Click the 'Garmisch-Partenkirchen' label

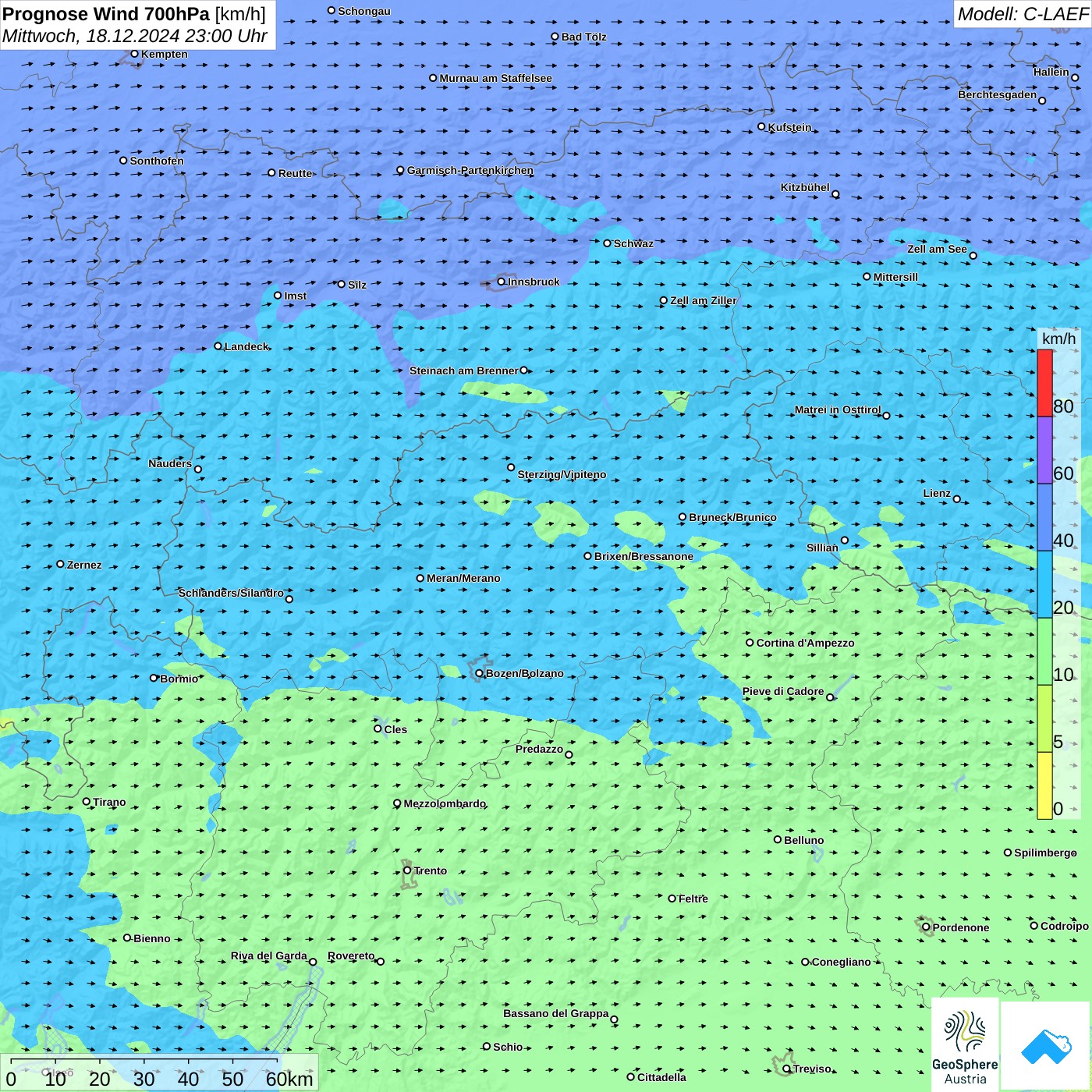pyautogui.click(x=470, y=170)
